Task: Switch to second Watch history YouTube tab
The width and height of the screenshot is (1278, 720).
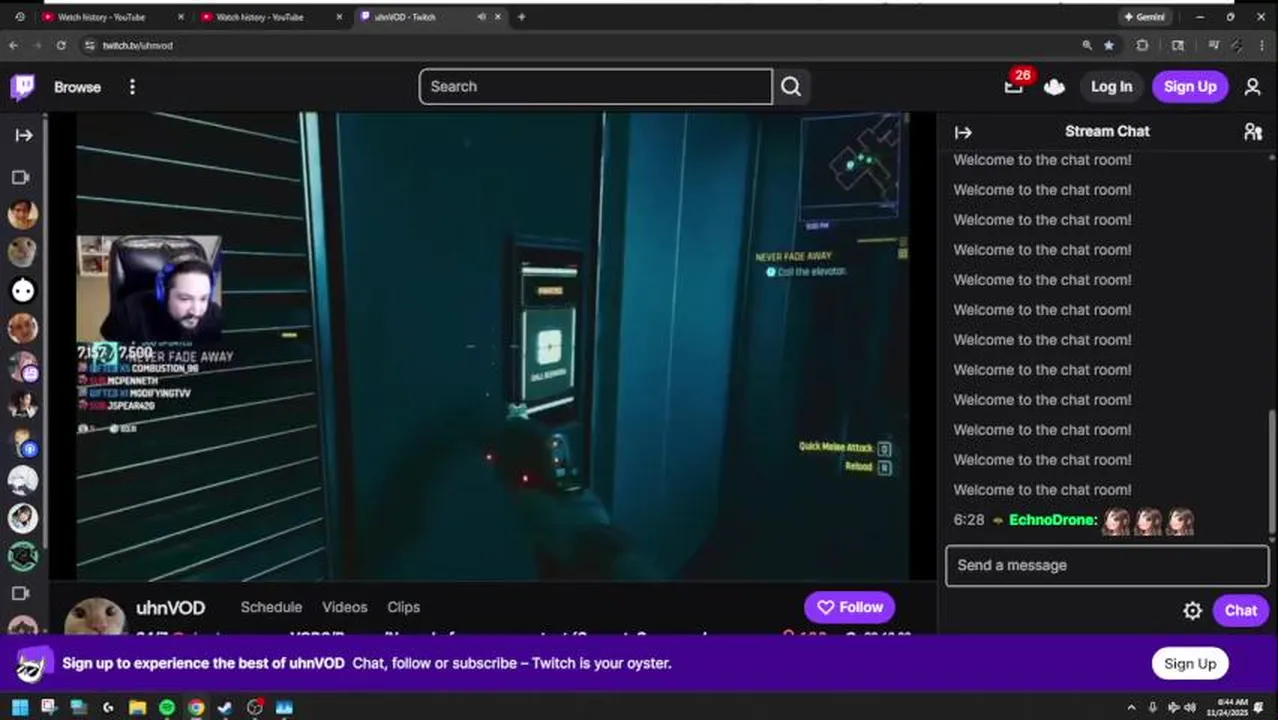Action: pos(268,17)
